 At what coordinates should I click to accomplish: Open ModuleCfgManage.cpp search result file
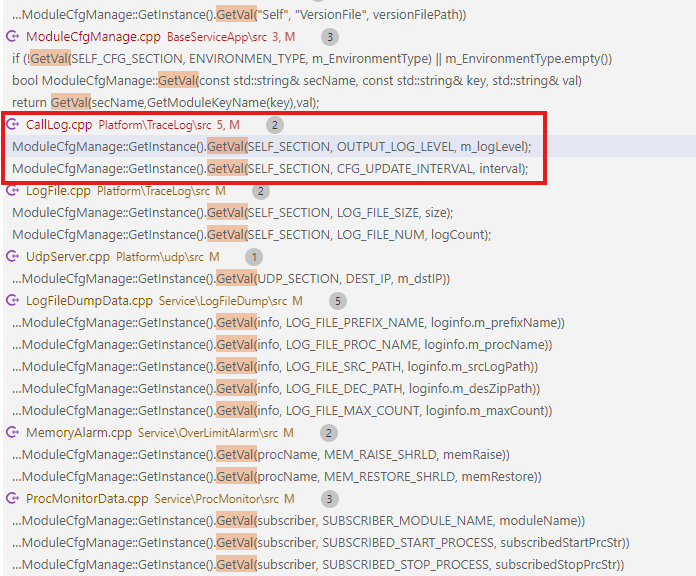point(93,36)
